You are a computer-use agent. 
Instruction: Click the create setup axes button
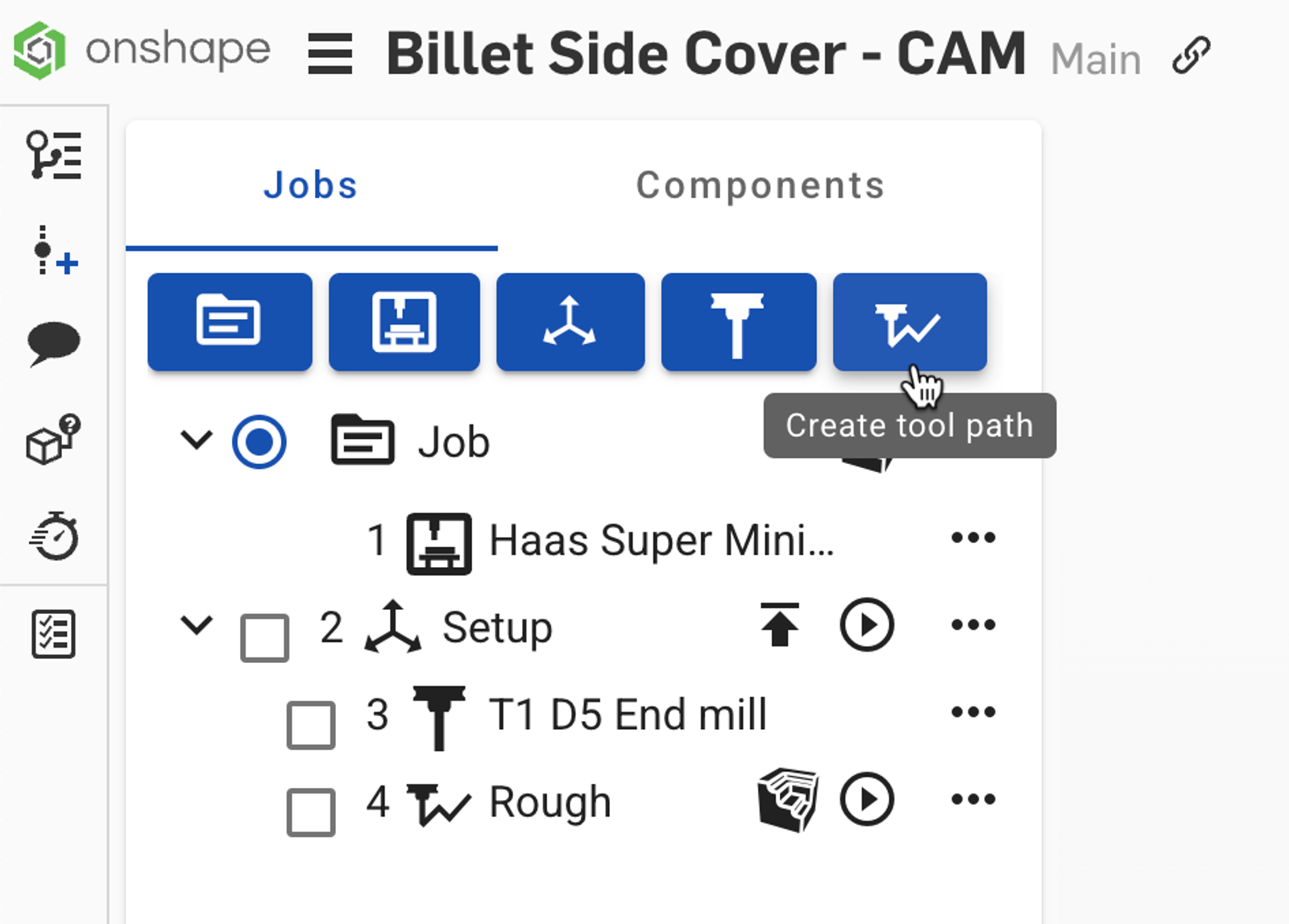[x=570, y=322]
